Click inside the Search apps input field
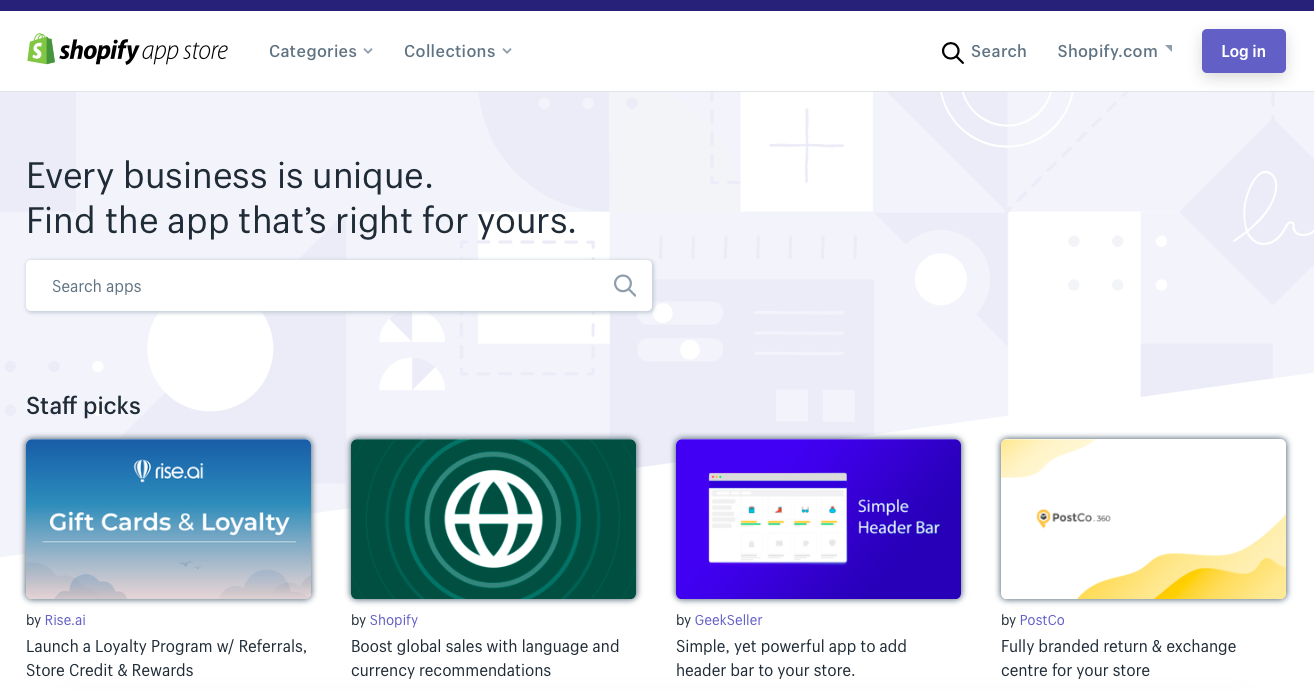Viewport: 1314px width, 689px height. coord(300,285)
